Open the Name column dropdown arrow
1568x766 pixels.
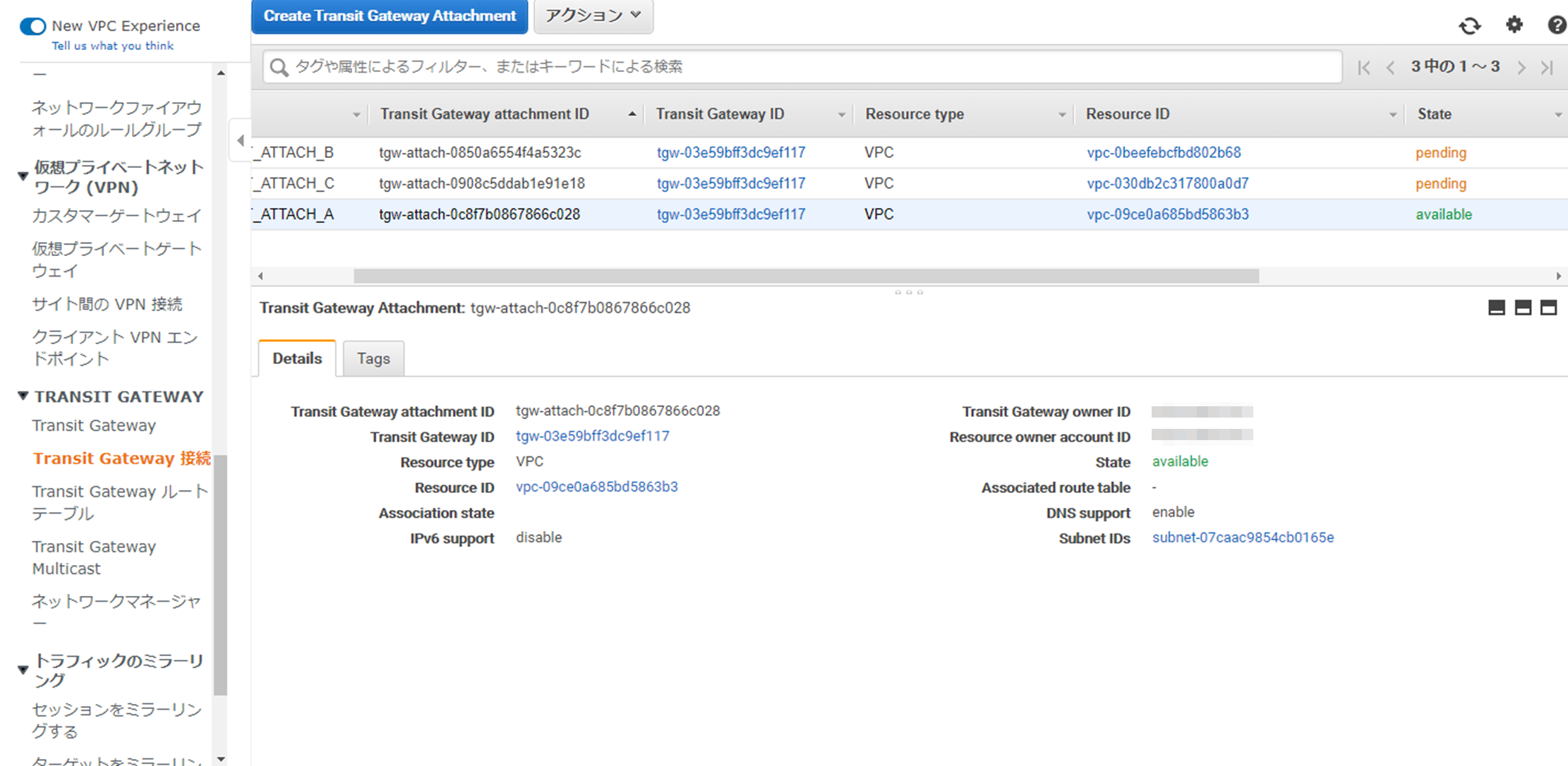tap(356, 114)
